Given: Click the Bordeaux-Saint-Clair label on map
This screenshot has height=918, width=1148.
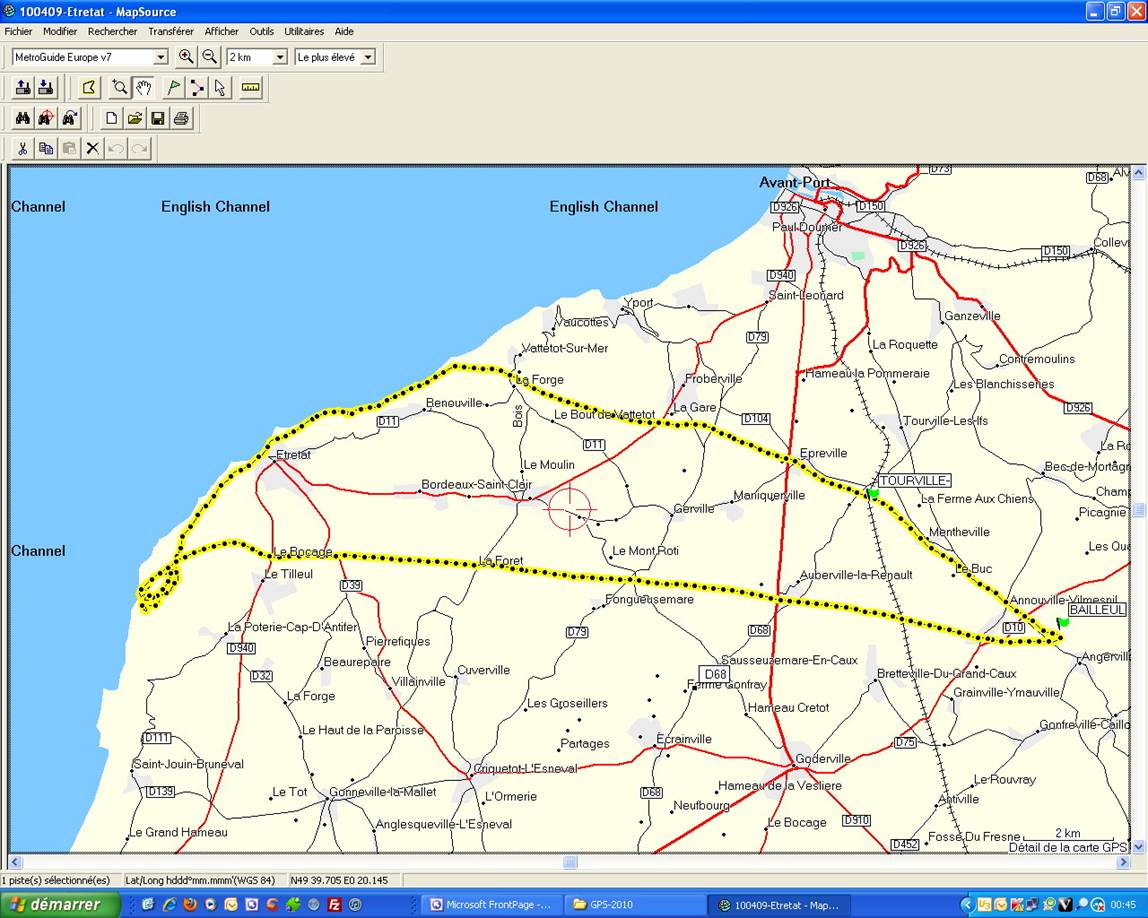Looking at the screenshot, I should [477, 485].
